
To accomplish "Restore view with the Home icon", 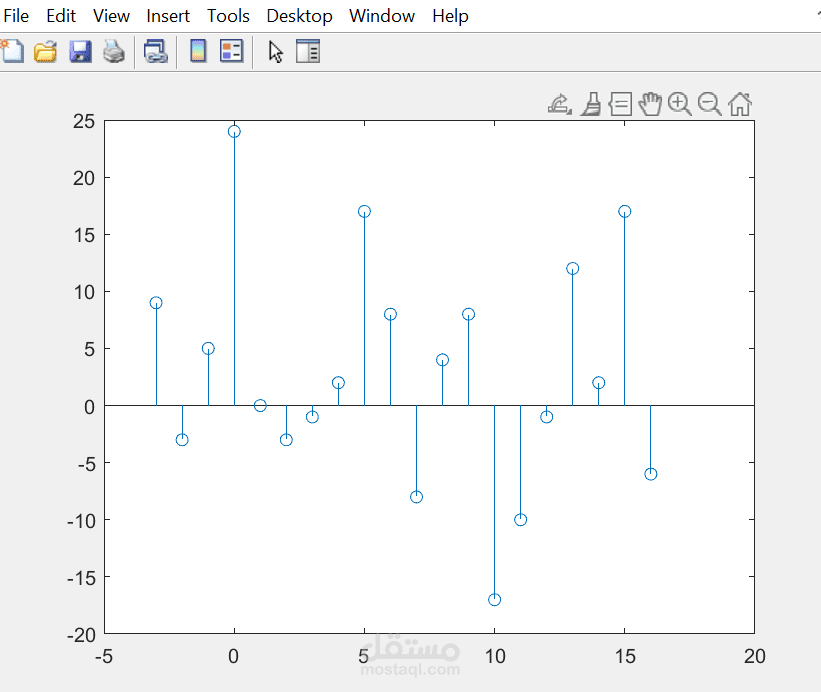I will pos(740,104).
